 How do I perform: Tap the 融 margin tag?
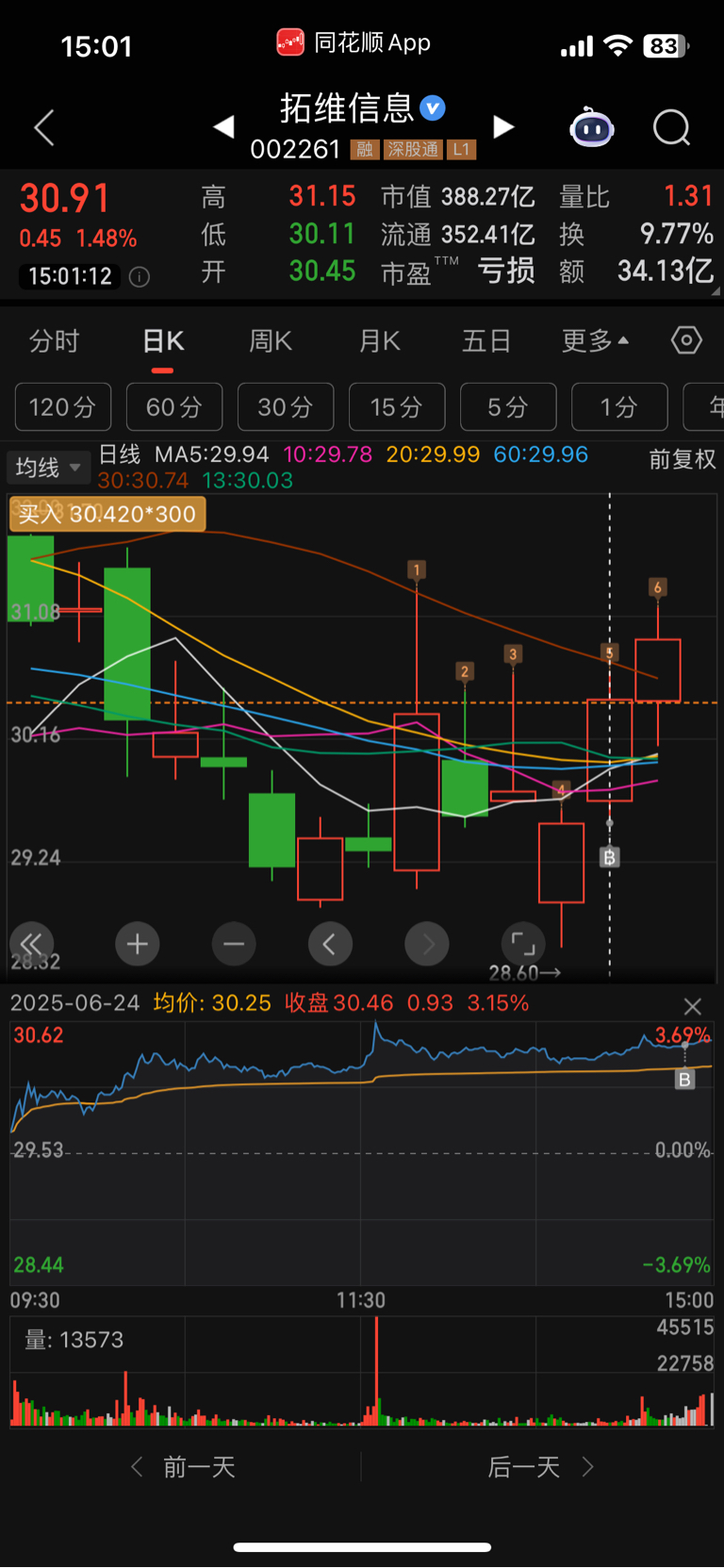[x=364, y=150]
